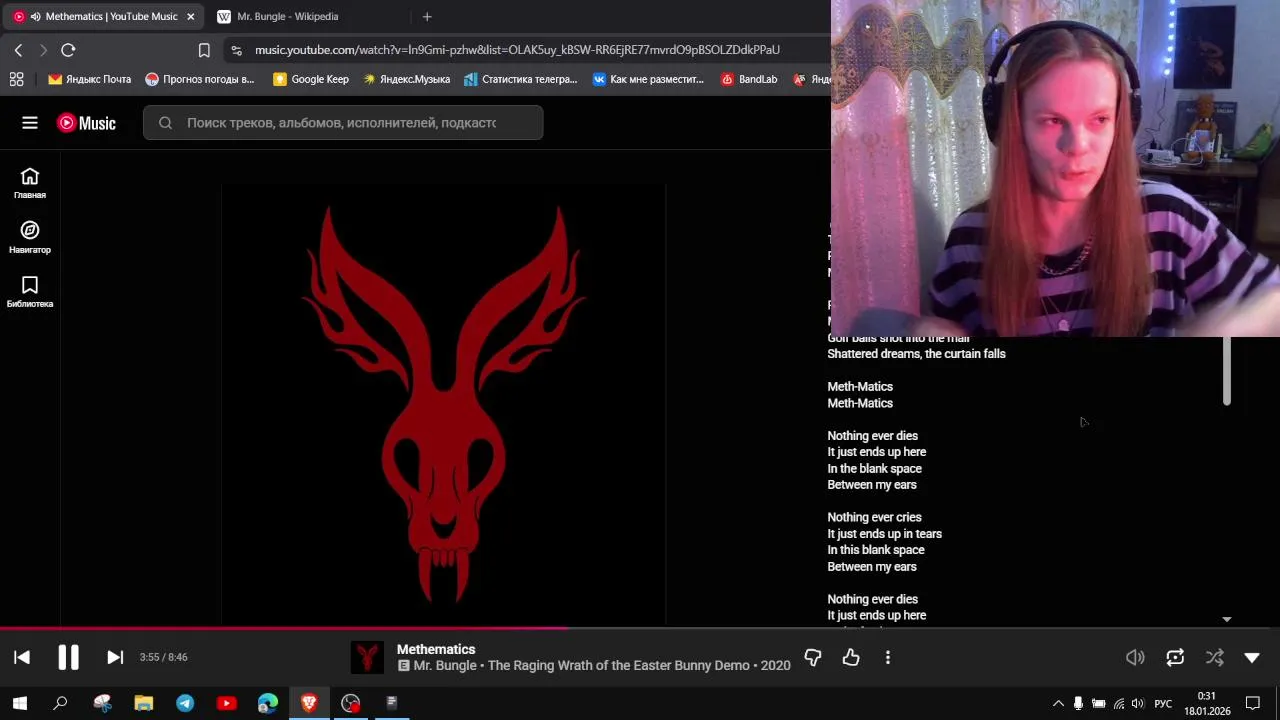The image size is (1280, 720).
Task: Open Библиотека in sidebar
Action: click(x=30, y=292)
